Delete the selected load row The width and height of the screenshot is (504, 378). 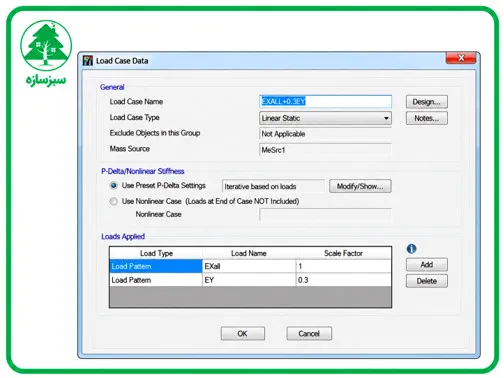[427, 281]
